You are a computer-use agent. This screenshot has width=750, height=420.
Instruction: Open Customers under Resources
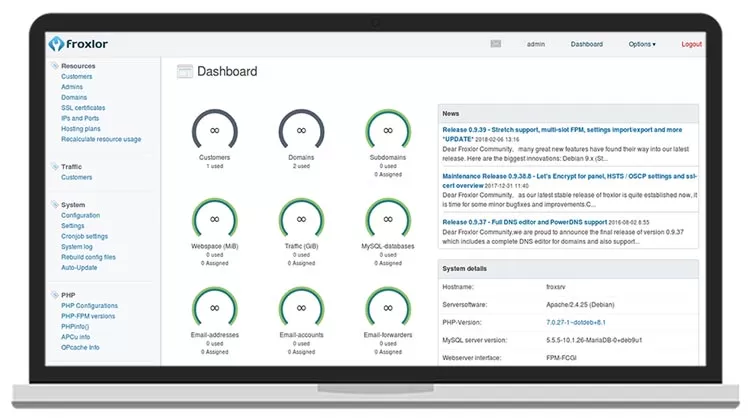[x=77, y=77]
